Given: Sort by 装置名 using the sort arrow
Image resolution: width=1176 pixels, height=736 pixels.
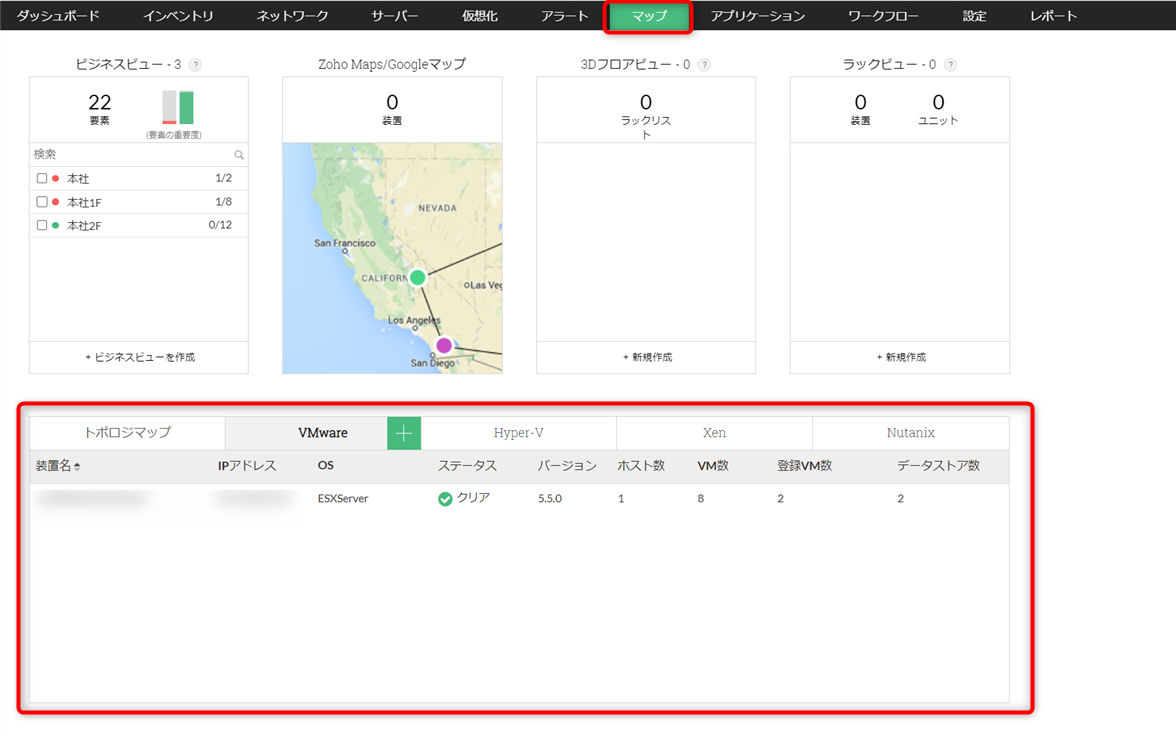Looking at the screenshot, I should (x=77, y=467).
